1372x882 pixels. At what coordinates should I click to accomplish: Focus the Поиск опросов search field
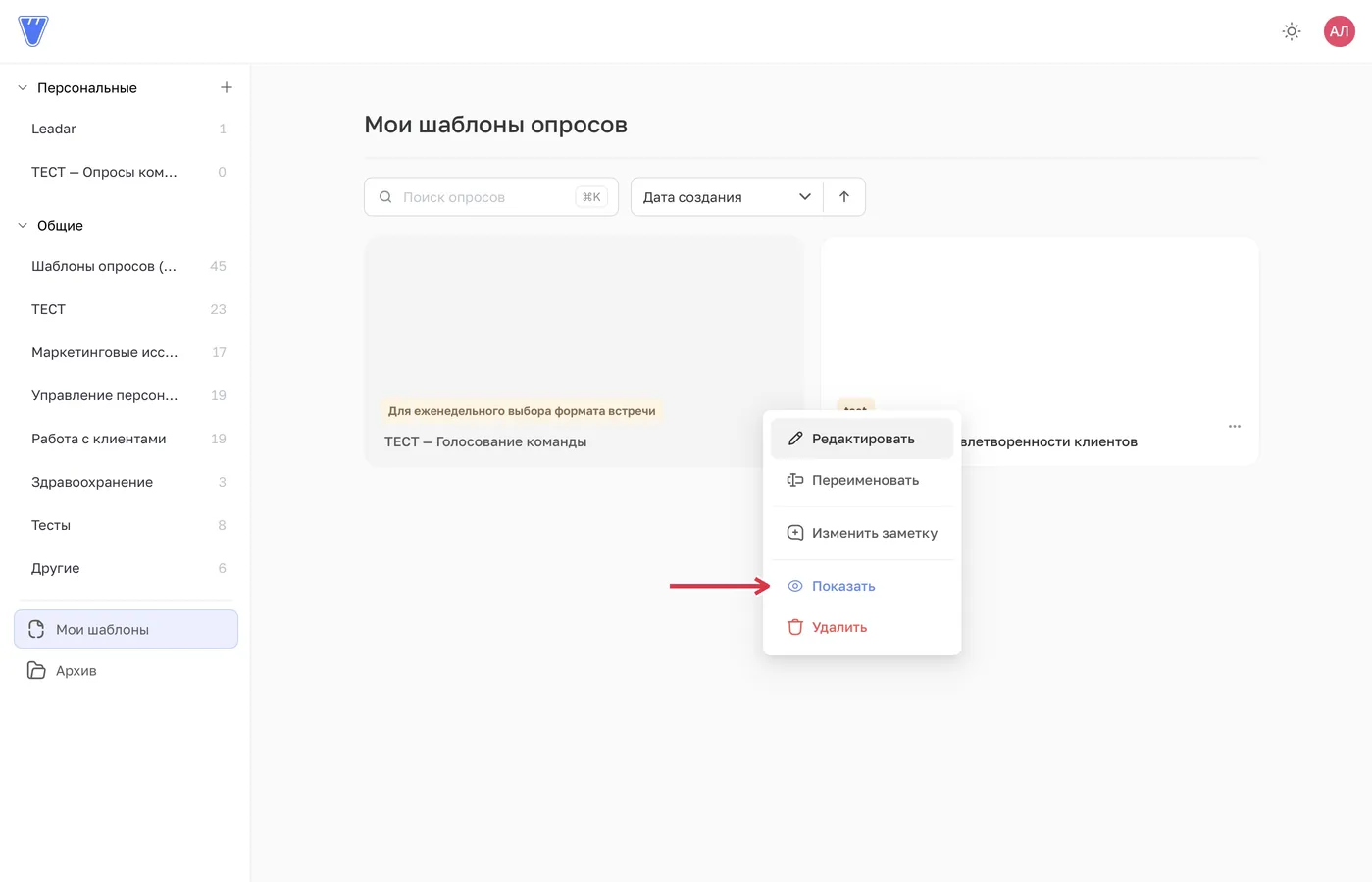[491, 197]
